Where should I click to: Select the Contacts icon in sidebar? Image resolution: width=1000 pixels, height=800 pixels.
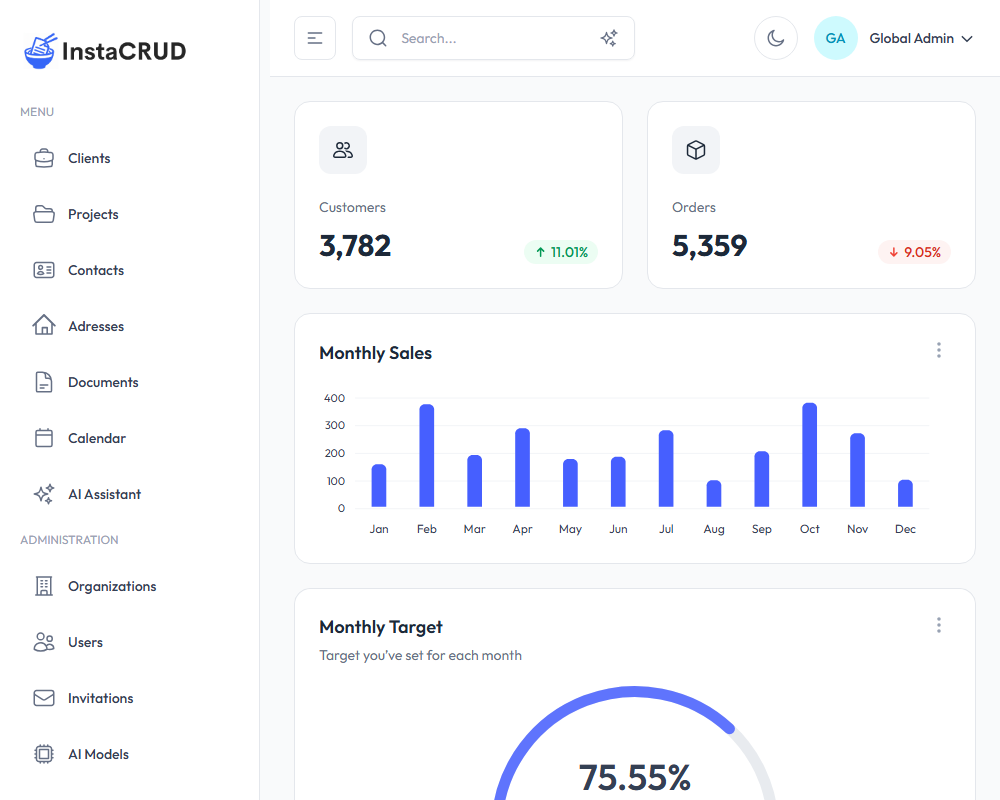point(44,270)
